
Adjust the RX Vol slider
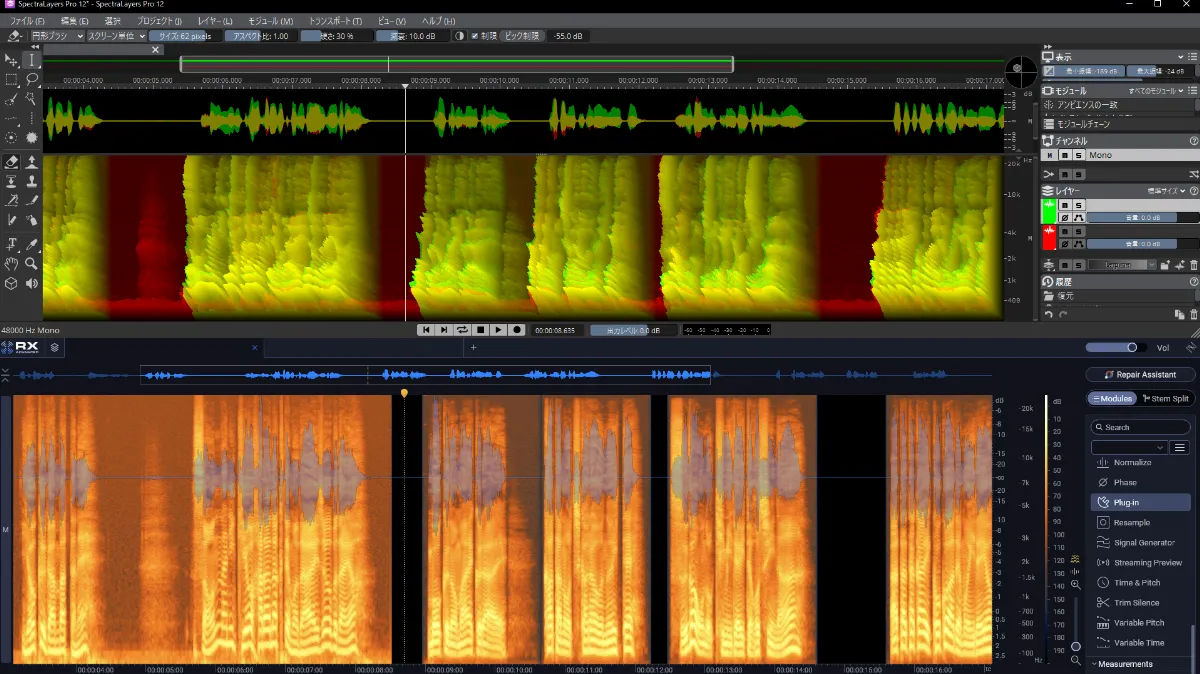click(x=1117, y=347)
